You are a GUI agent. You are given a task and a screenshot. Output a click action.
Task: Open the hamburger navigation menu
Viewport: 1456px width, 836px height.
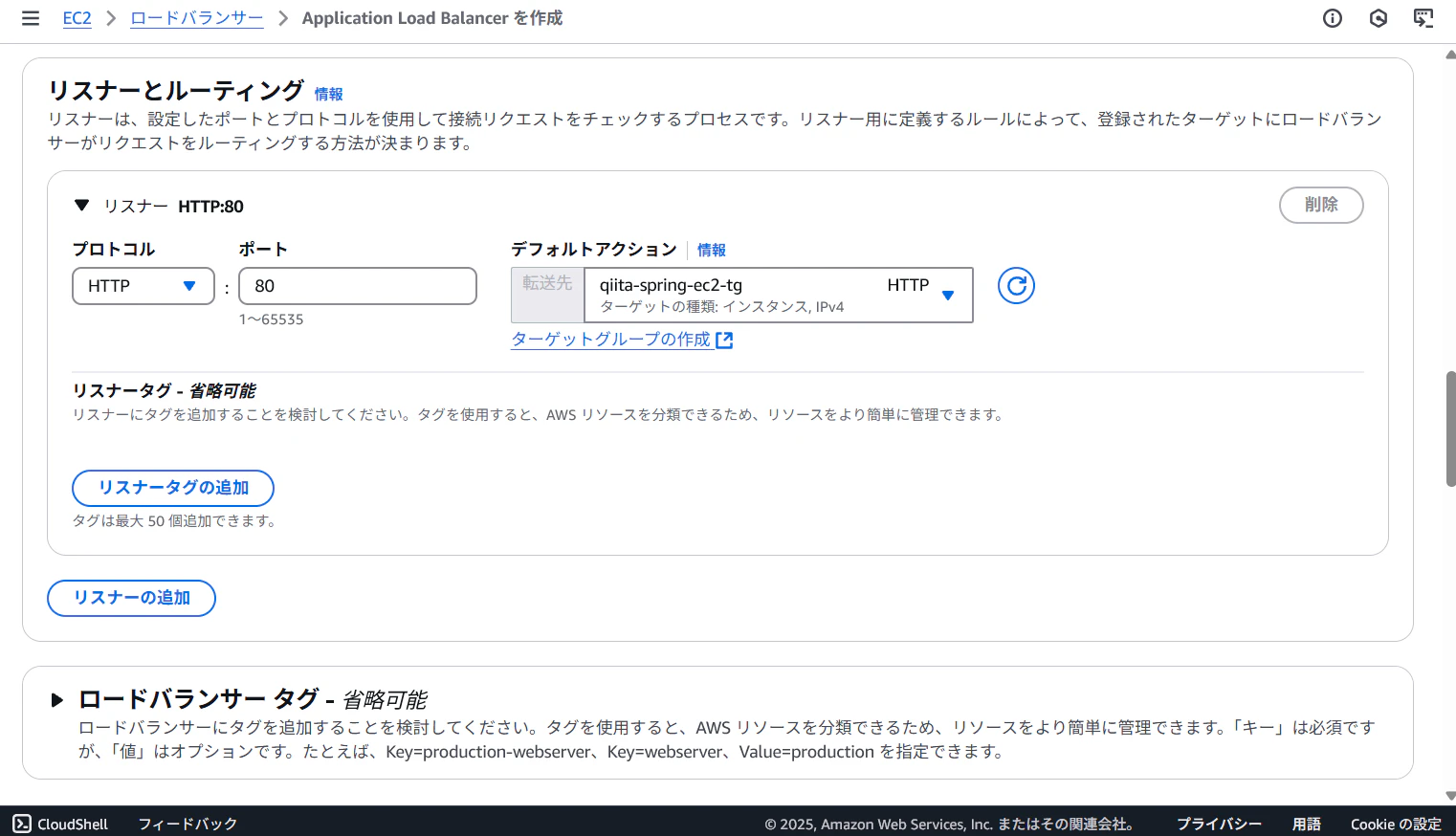pyautogui.click(x=31, y=18)
